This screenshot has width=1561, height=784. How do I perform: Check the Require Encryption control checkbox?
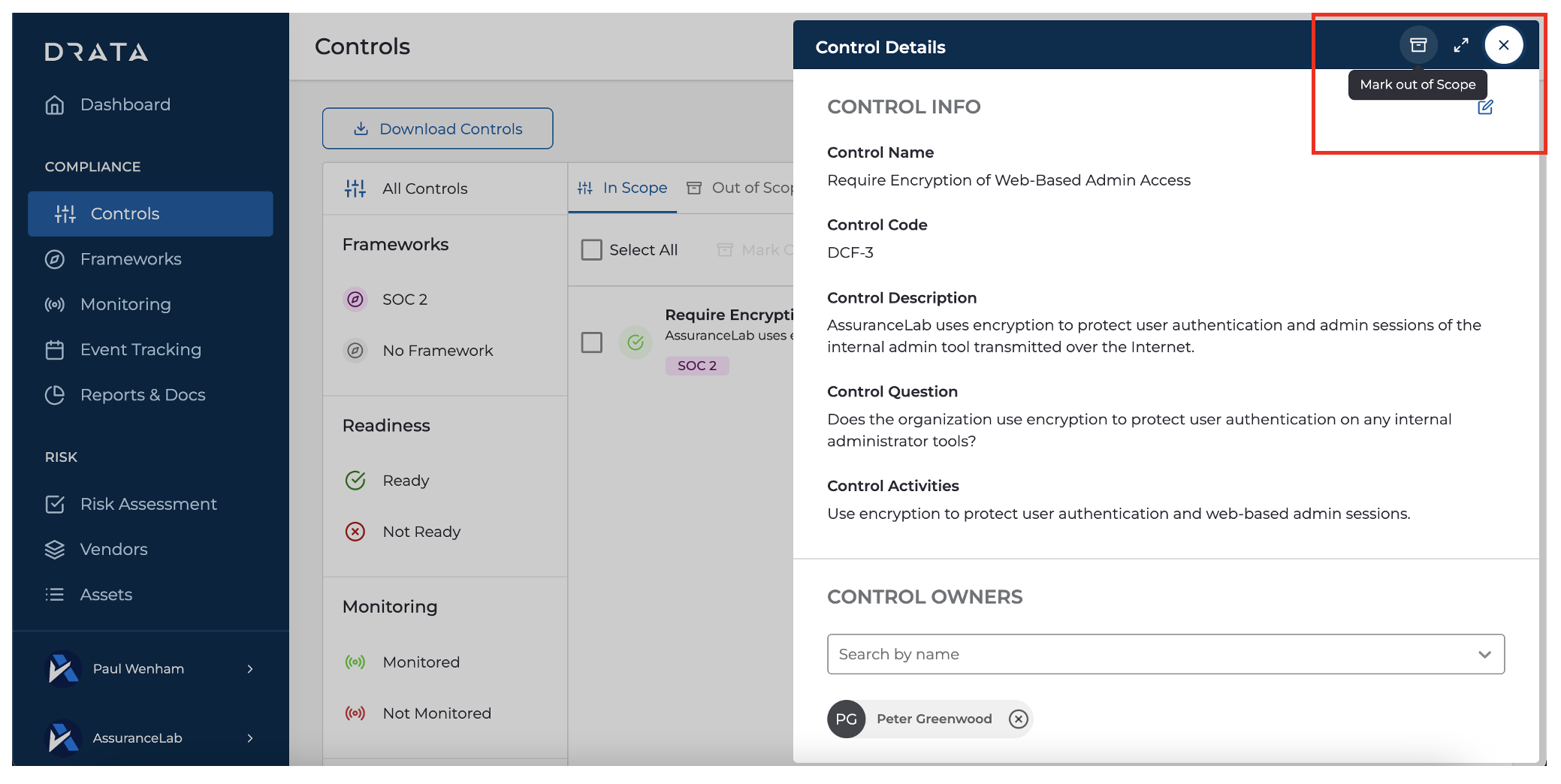click(592, 342)
